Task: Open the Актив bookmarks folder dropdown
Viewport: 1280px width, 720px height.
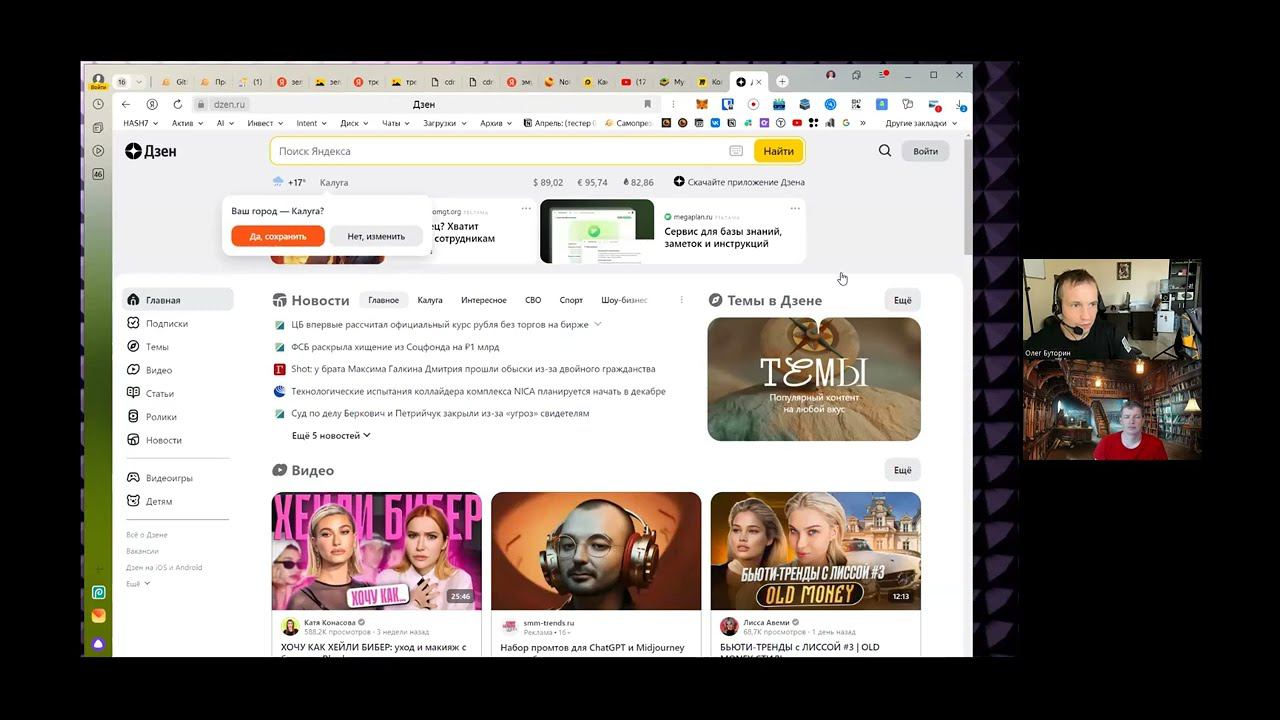Action: click(x=187, y=123)
